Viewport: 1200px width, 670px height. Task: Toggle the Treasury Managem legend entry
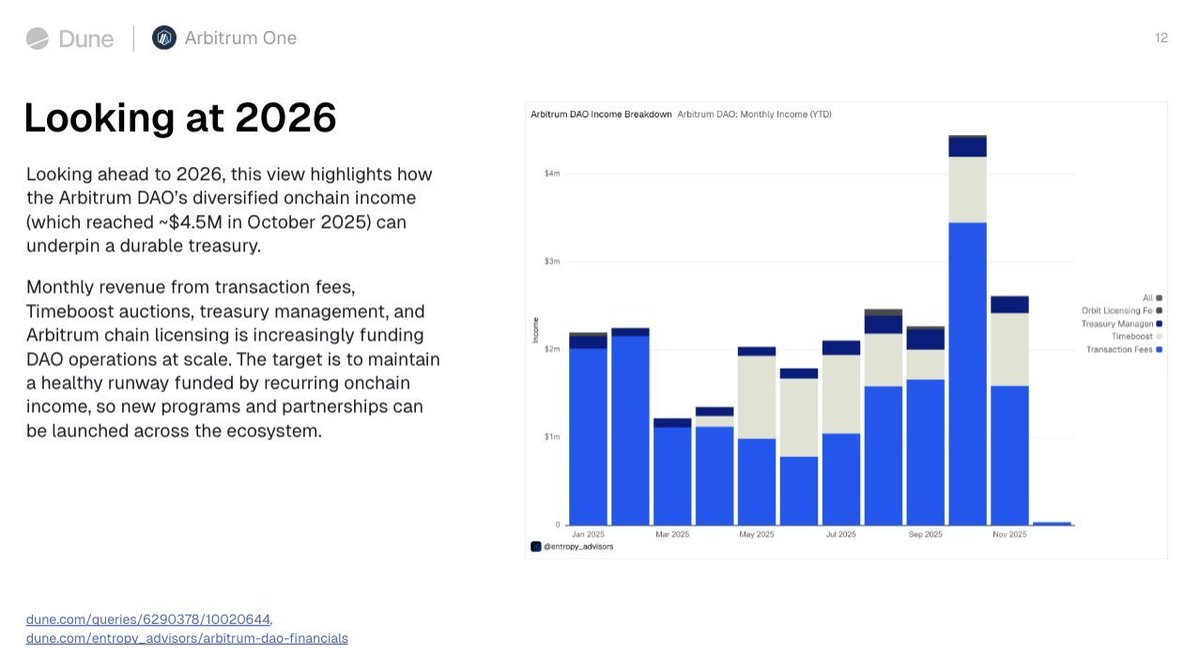click(1122, 324)
